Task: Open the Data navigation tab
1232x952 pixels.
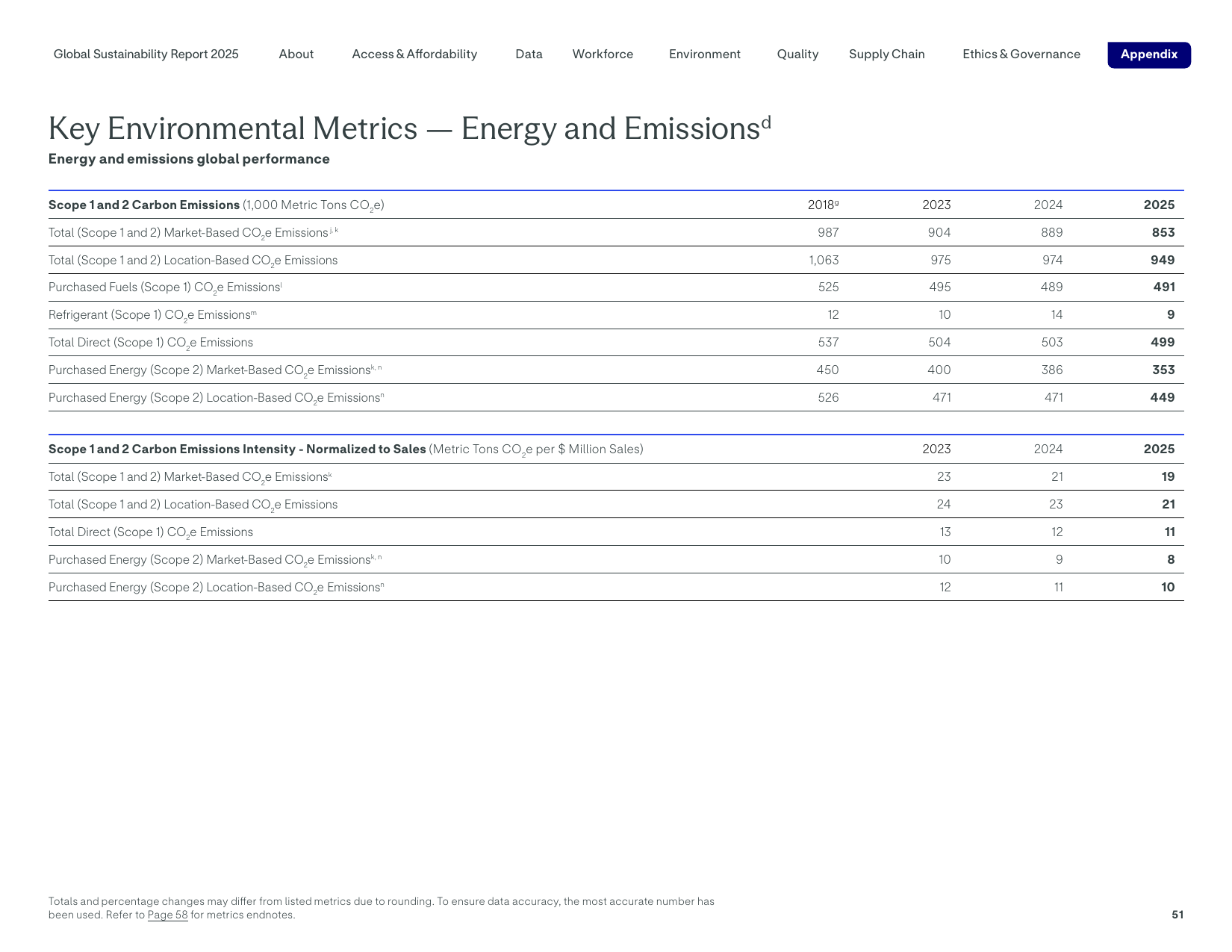Action: (x=529, y=55)
